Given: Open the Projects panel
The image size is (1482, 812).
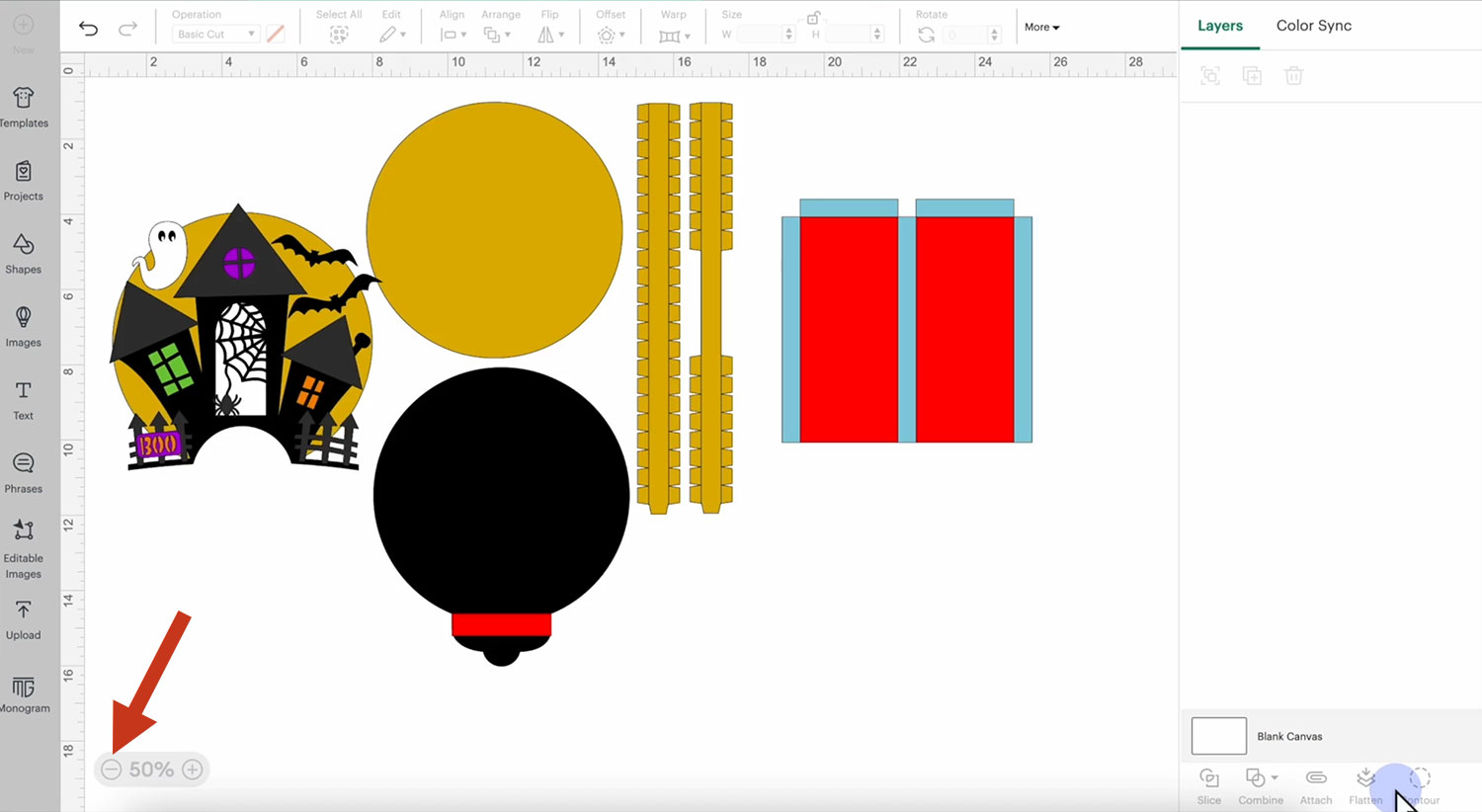Looking at the screenshot, I should [24, 181].
